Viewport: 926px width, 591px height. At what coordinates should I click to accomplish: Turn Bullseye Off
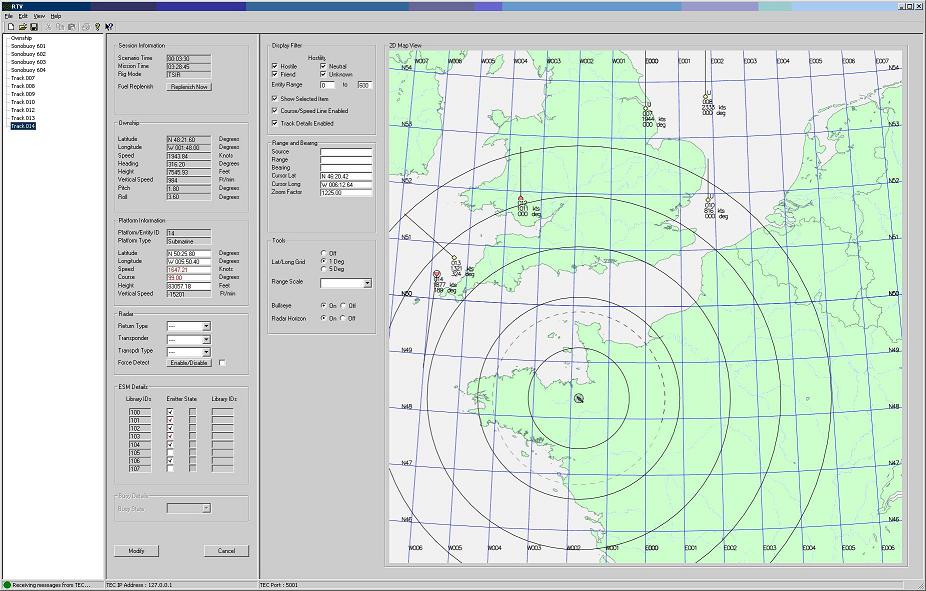click(343, 306)
